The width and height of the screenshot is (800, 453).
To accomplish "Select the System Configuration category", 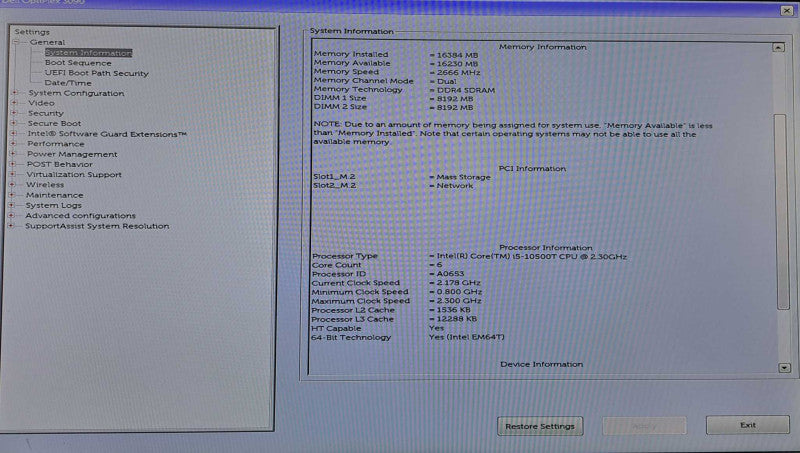I will click(76, 93).
